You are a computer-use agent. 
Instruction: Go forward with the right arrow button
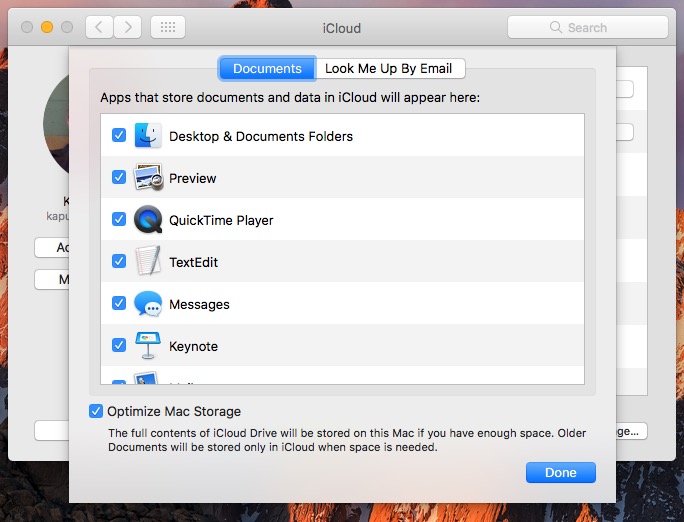pyautogui.click(x=127, y=27)
